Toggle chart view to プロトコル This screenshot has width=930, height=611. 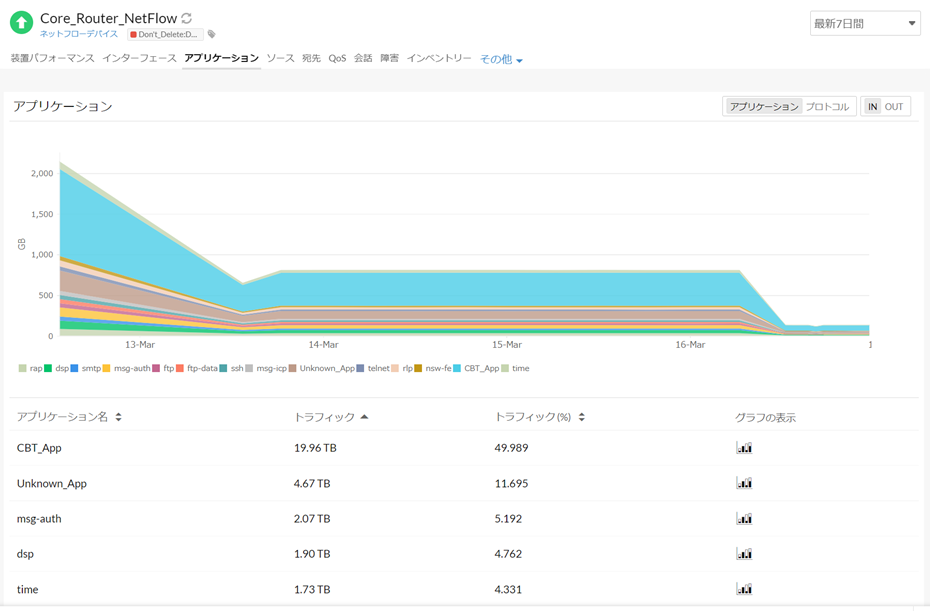pyautogui.click(x=827, y=107)
